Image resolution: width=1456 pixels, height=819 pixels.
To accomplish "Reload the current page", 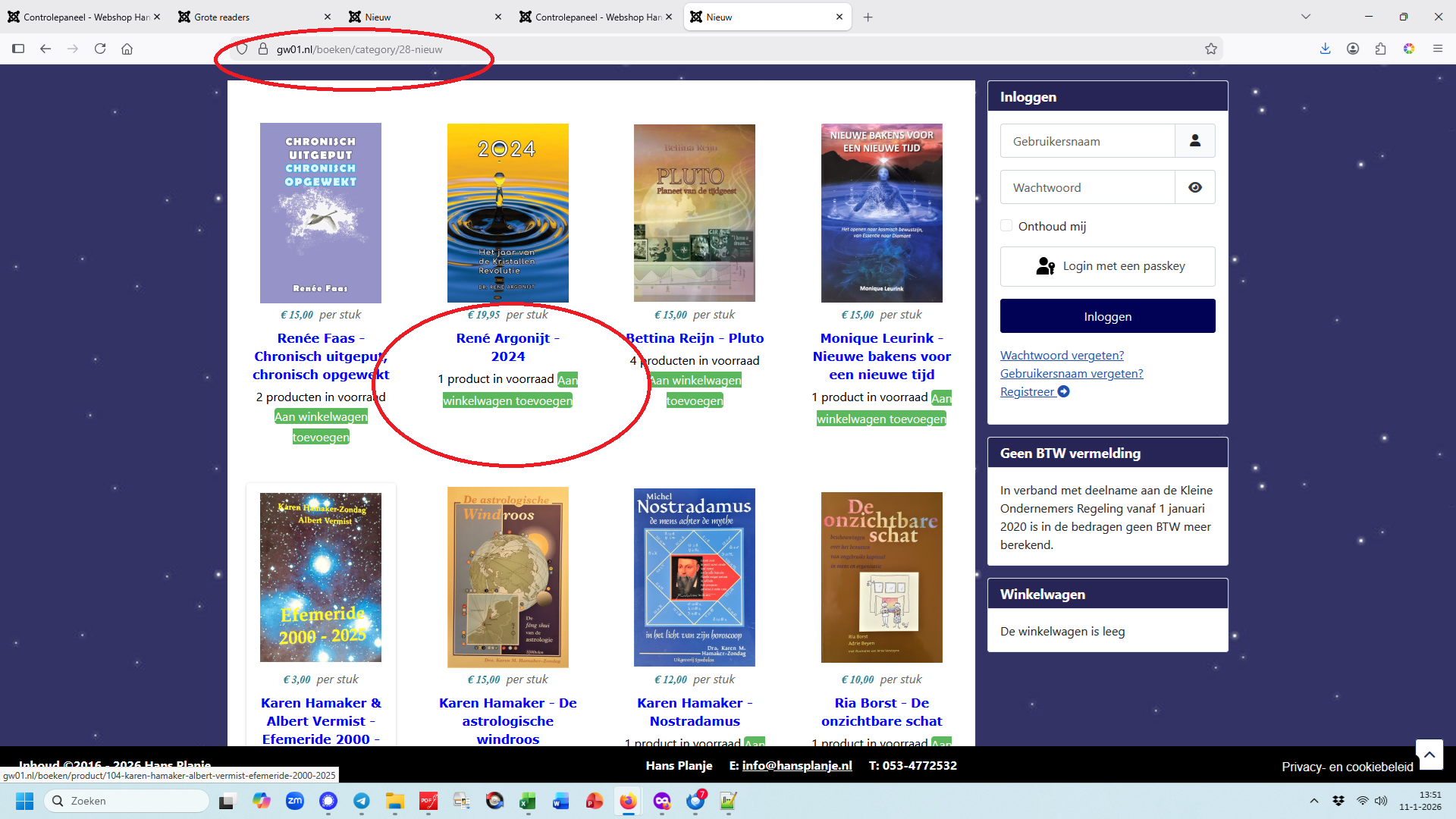I will (100, 49).
